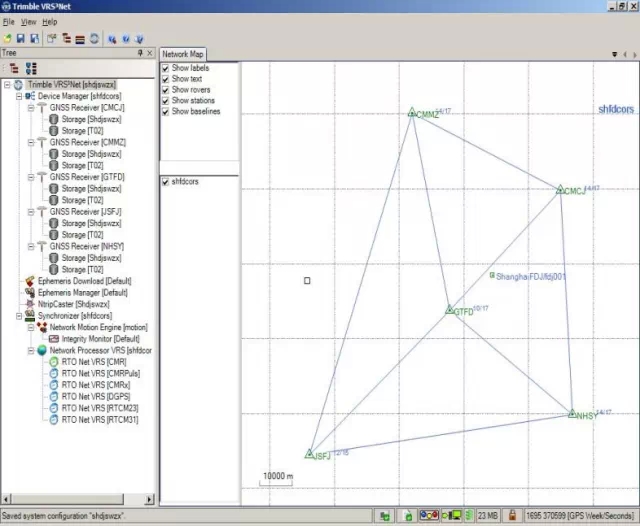Click the CMRPuls RTO Net VRS item

100,374
